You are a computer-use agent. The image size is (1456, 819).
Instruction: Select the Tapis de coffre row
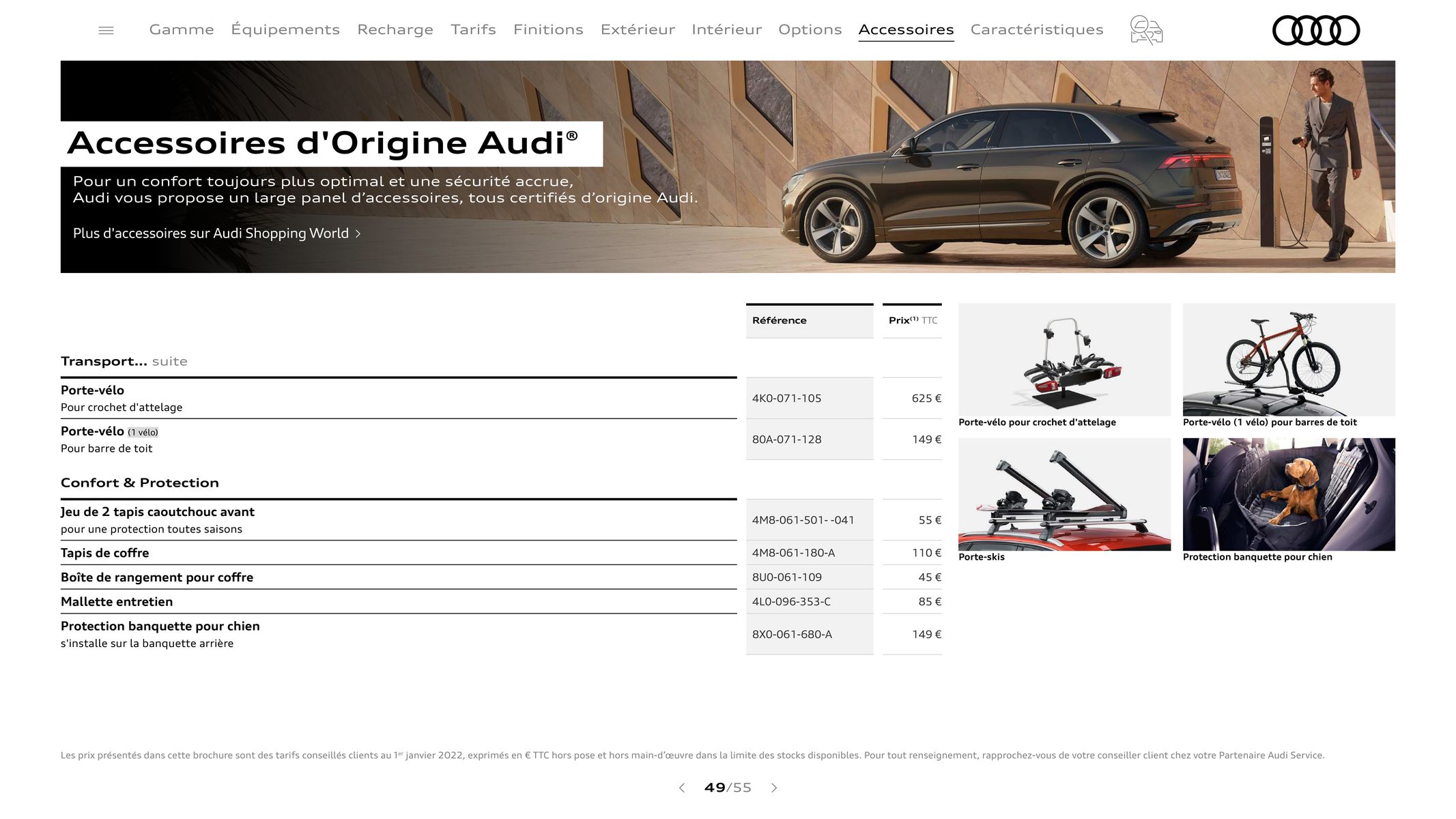399,553
